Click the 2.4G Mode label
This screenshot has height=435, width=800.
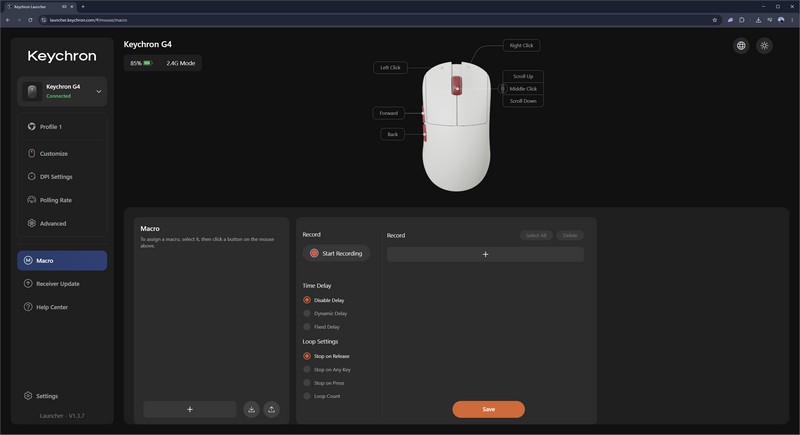[x=181, y=63]
